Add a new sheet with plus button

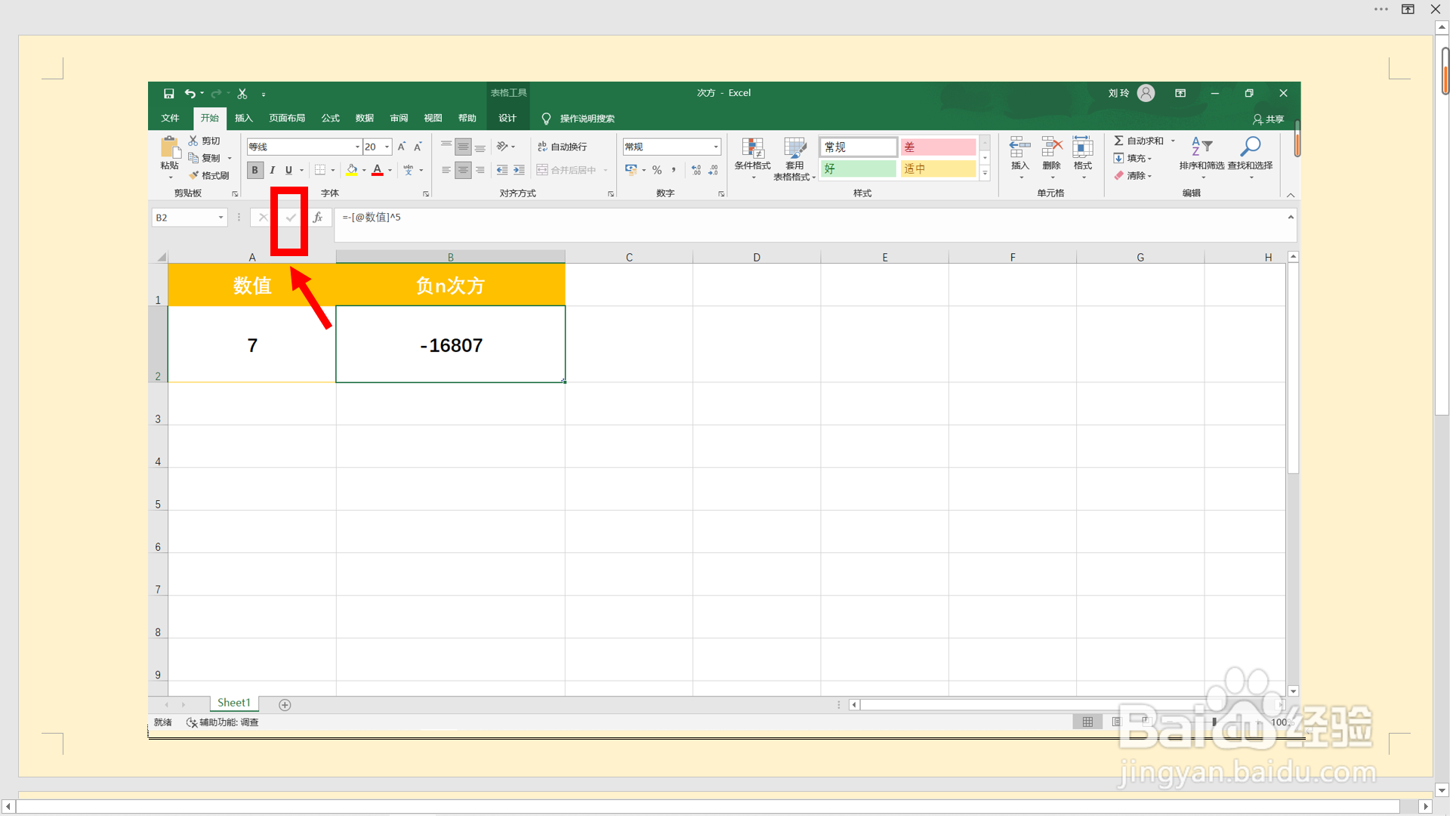(x=285, y=705)
